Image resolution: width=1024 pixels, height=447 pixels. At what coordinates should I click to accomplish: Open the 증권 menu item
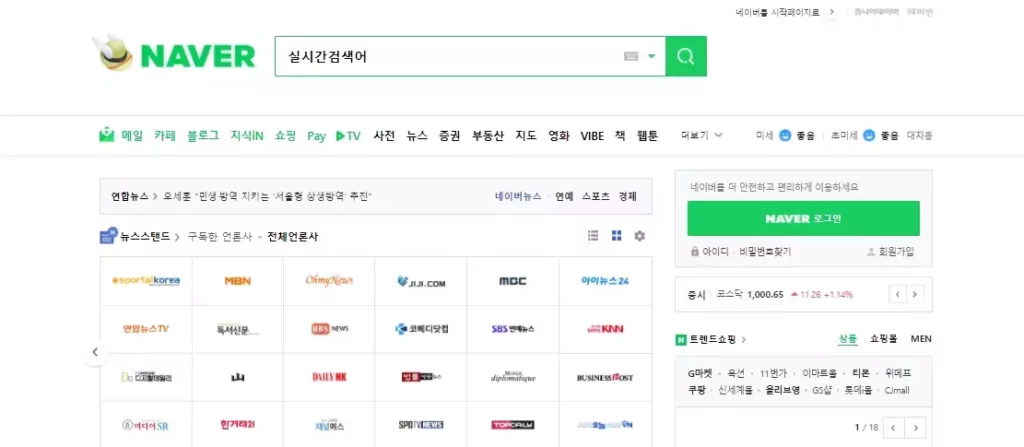450,136
